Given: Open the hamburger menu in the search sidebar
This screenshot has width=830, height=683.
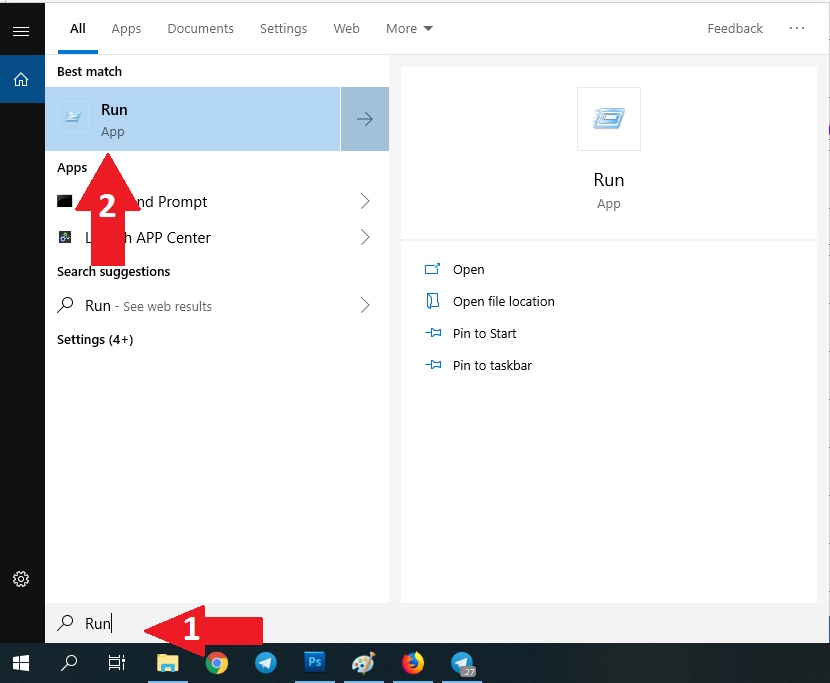Looking at the screenshot, I should click(x=21, y=31).
